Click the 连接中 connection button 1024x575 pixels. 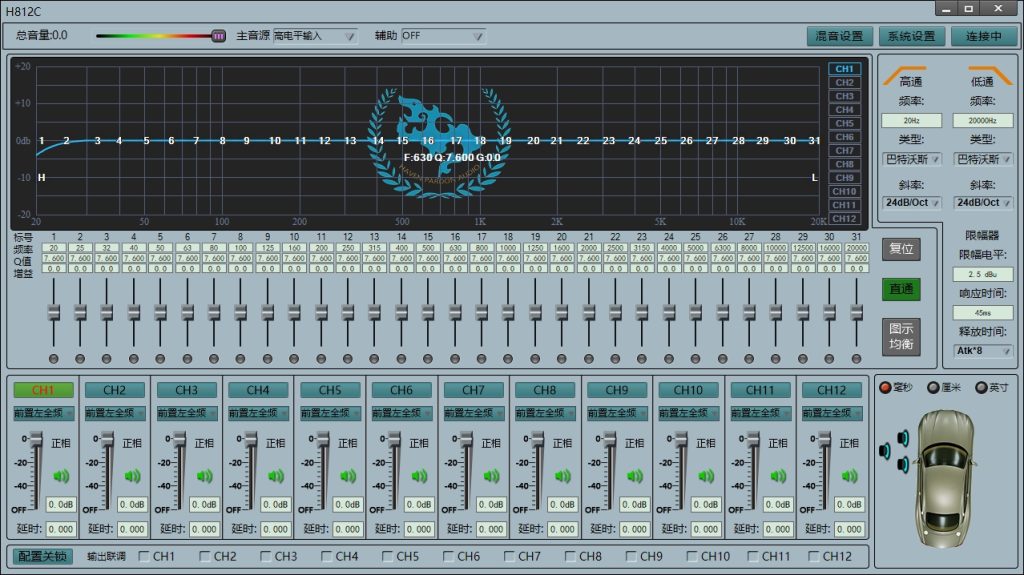click(984, 36)
